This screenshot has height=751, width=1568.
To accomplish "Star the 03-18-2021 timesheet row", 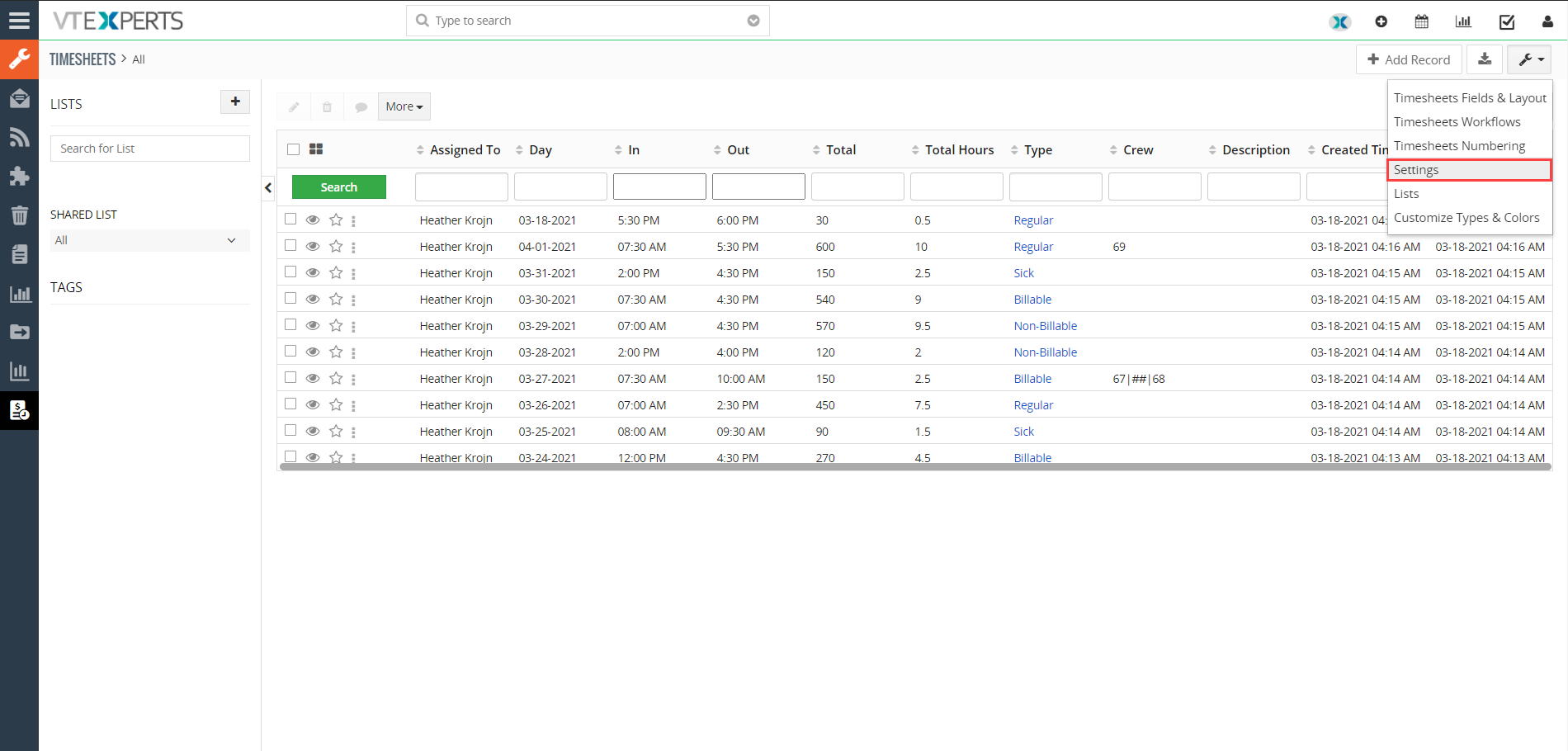I will point(336,220).
